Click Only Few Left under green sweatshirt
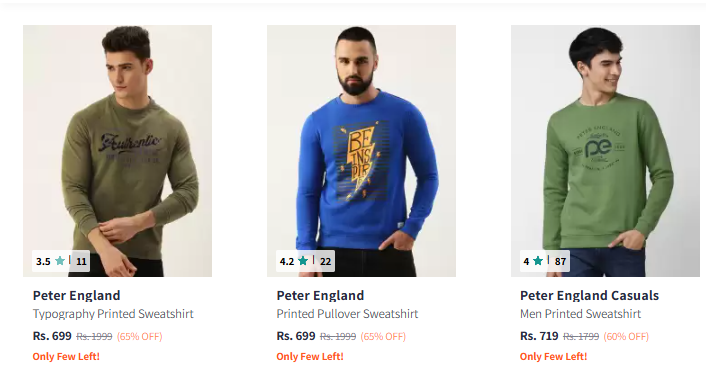This screenshot has height=378, width=706. coord(553,356)
